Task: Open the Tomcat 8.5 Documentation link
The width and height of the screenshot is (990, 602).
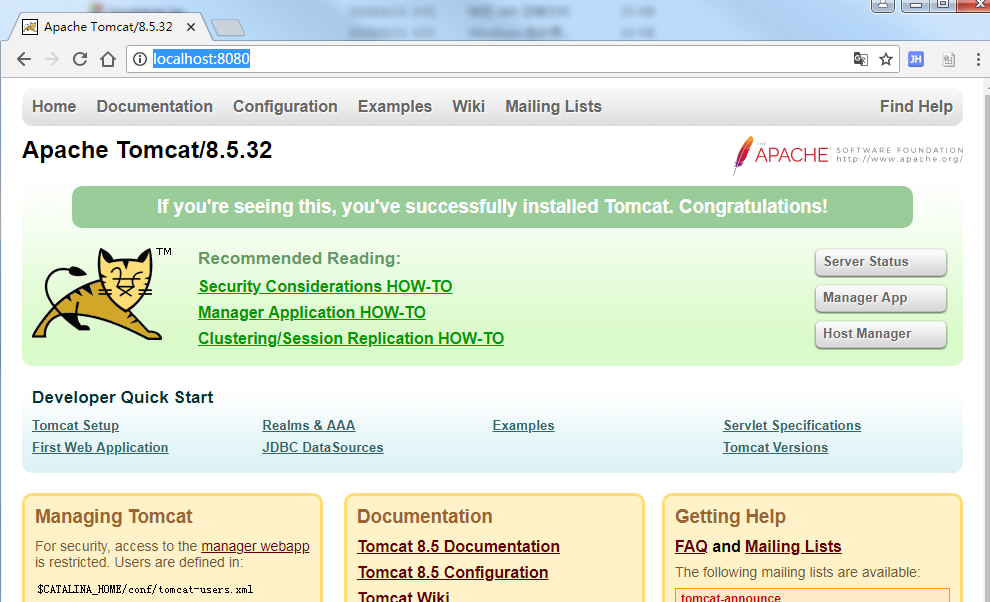Action: tap(458, 546)
